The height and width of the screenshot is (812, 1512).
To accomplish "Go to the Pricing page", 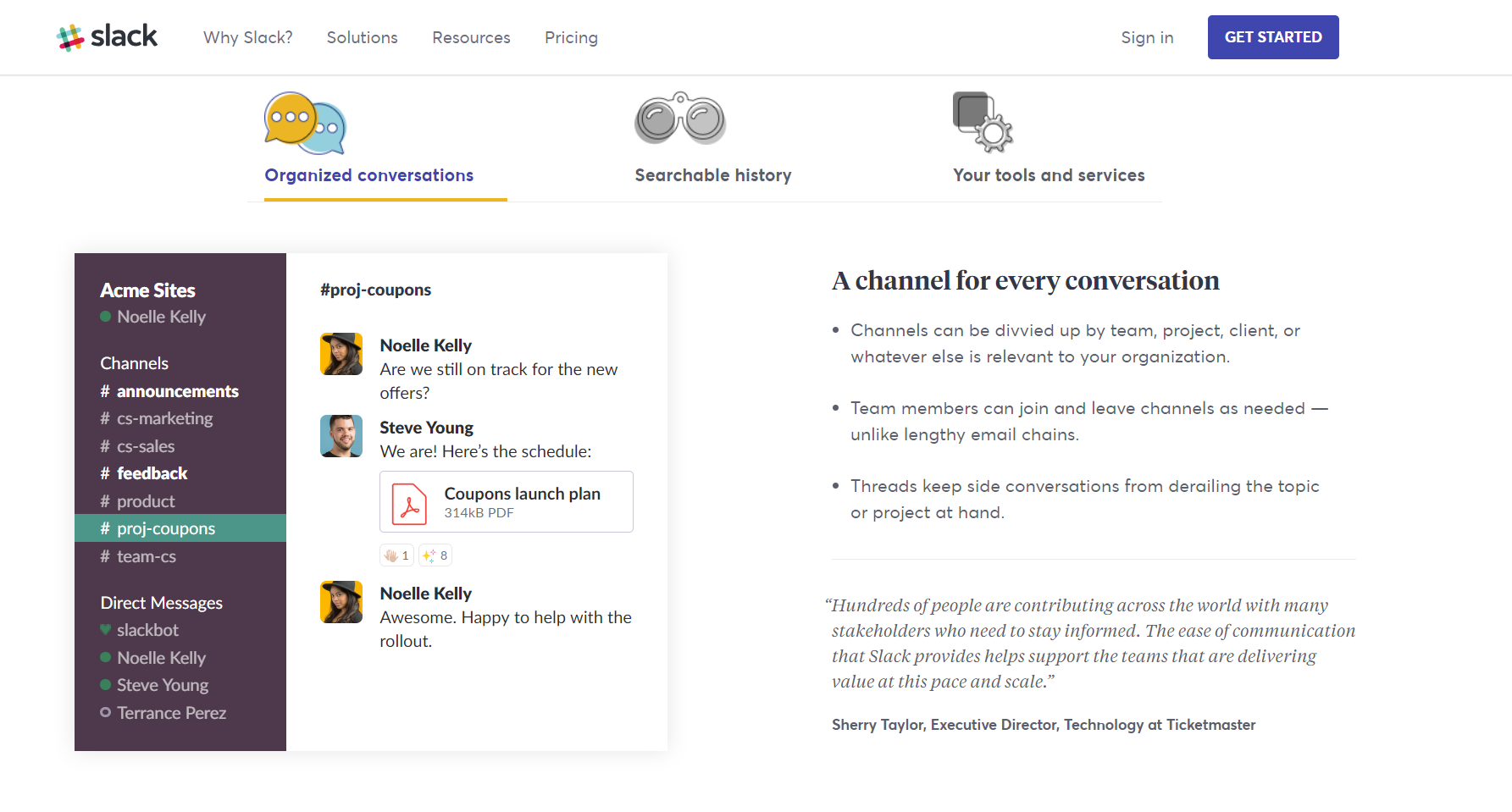I will 571,37.
